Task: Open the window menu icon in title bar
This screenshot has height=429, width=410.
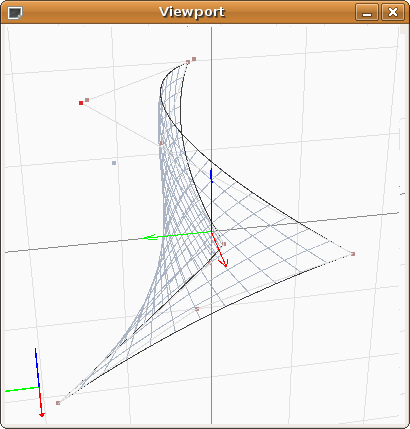Action: tap(15, 13)
